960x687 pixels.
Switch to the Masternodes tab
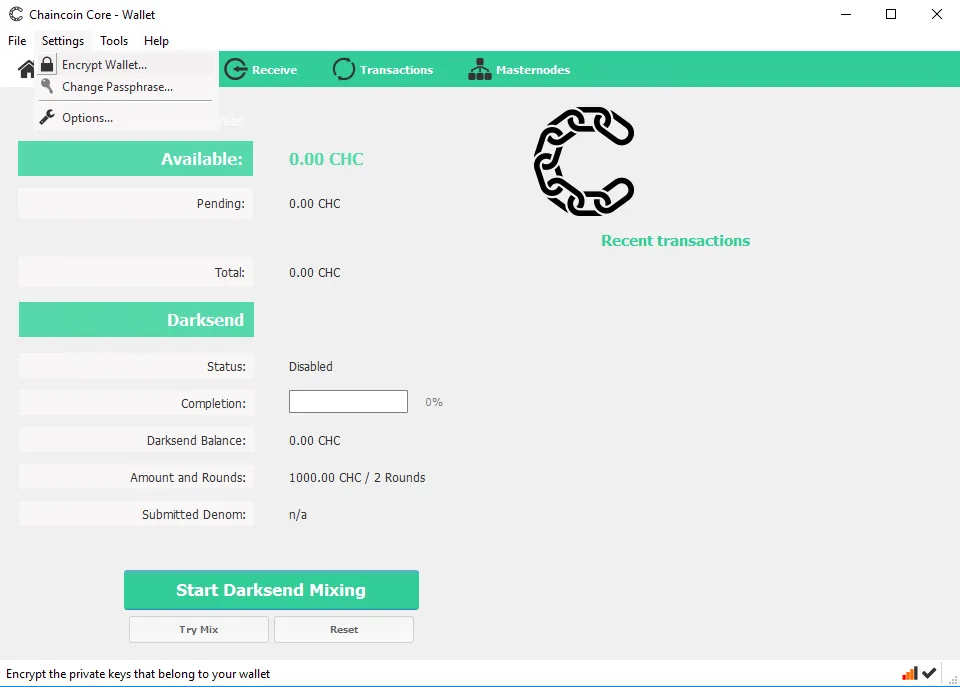519,69
